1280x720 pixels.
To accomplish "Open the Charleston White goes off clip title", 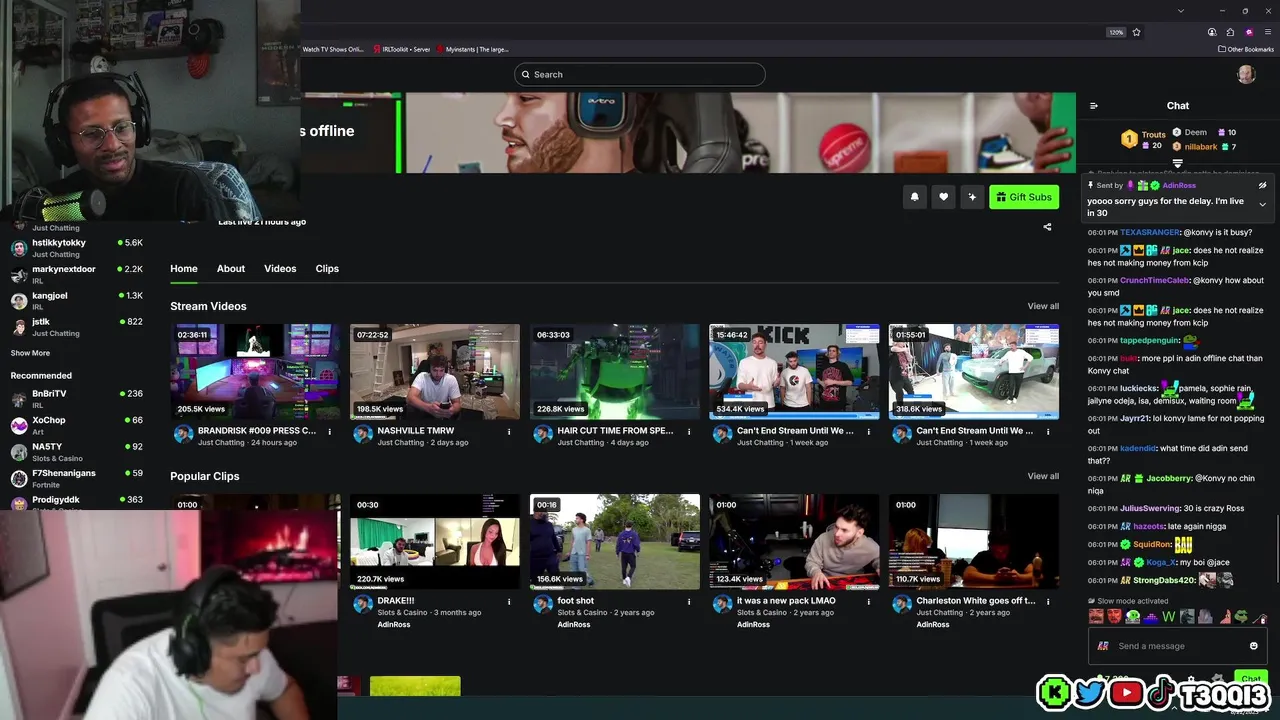I will pyautogui.click(x=976, y=601).
